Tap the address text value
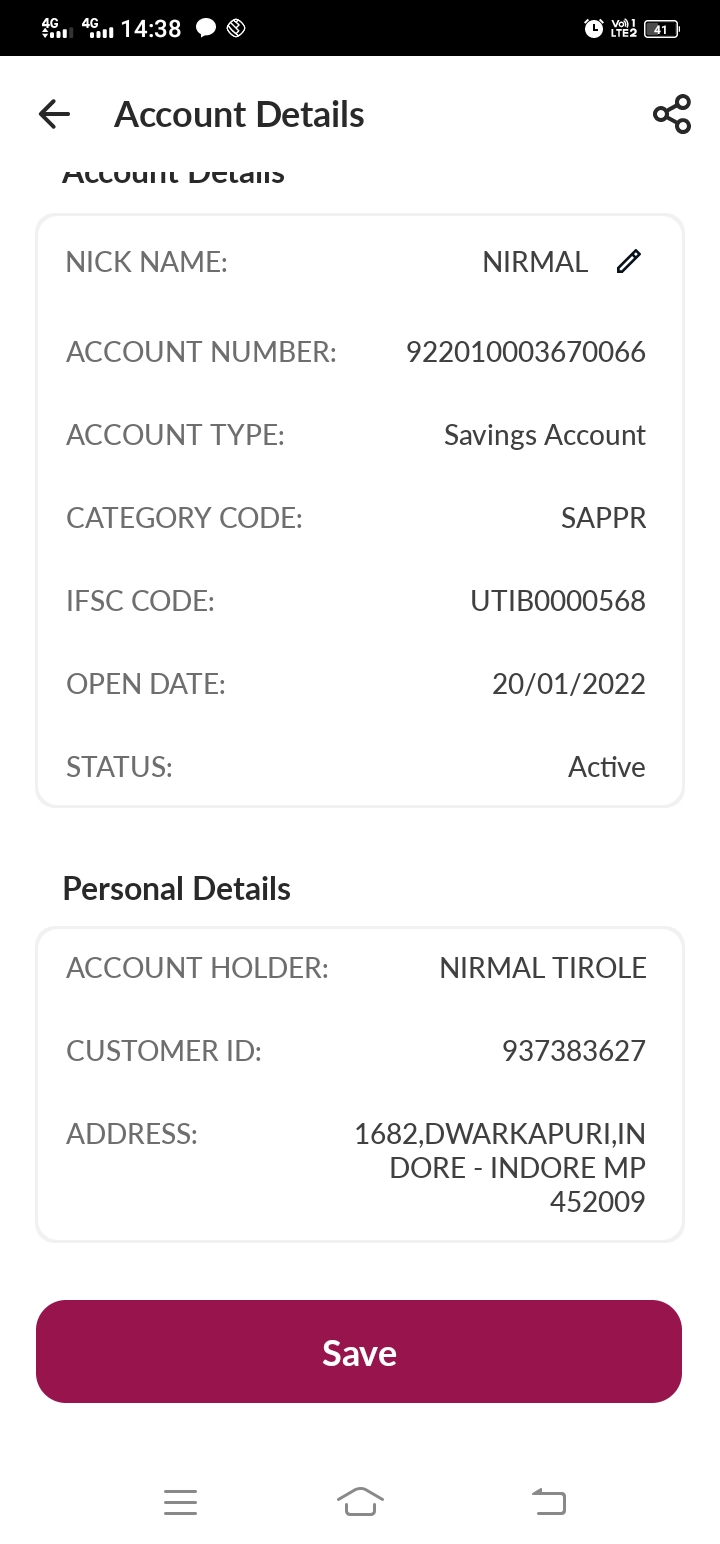The height and width of the screenshot is (1544, 720). point(500,1168)
